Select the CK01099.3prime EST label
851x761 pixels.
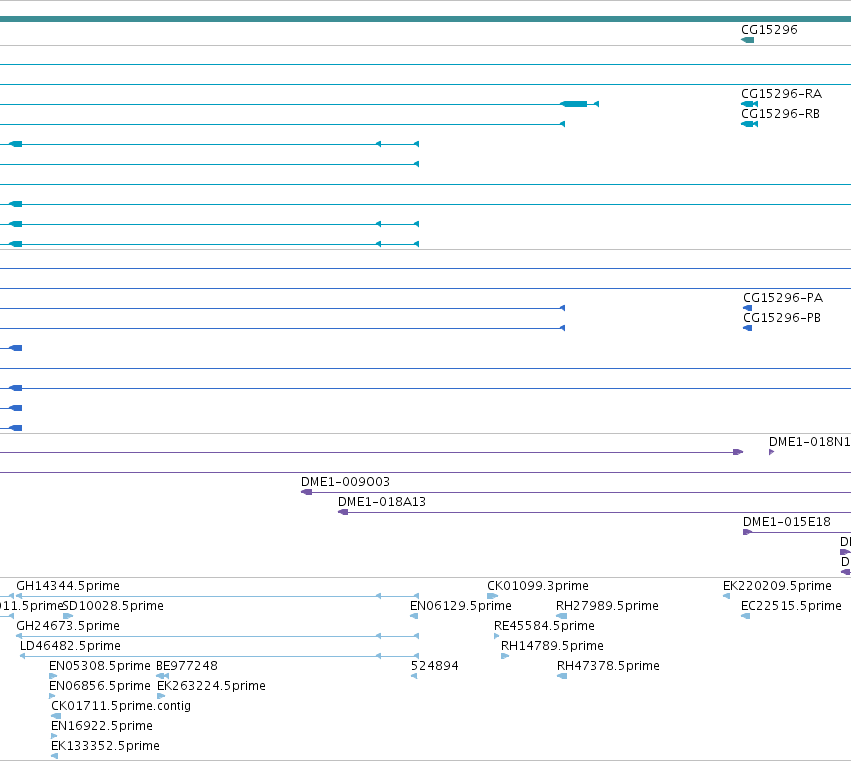click(x=538, y=586)
